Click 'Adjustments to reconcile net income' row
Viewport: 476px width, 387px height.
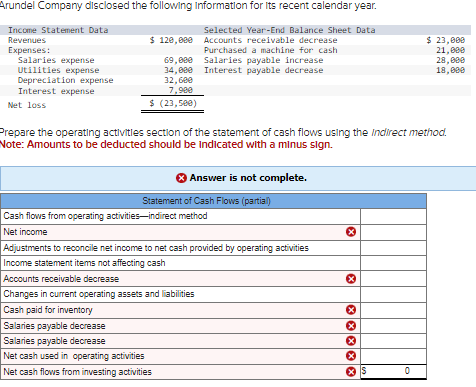[180, 248]
